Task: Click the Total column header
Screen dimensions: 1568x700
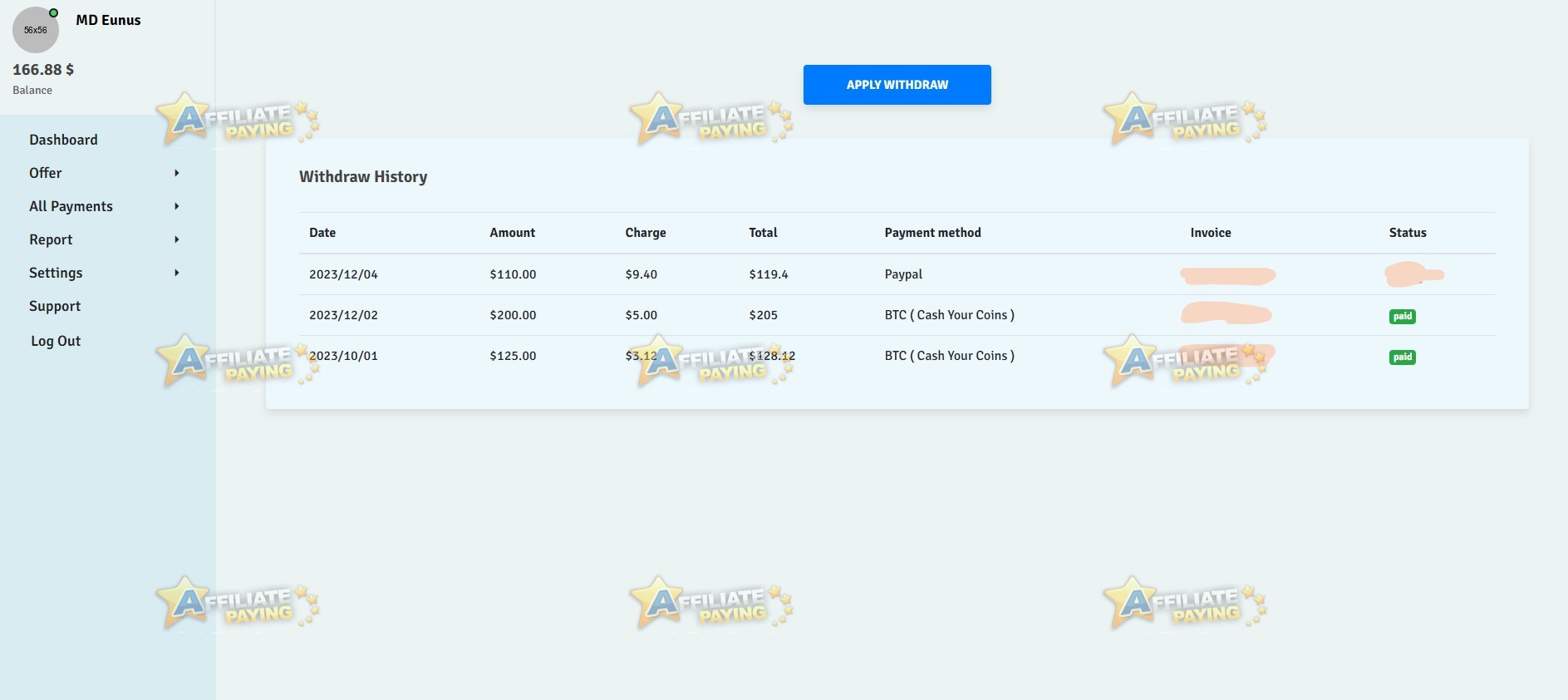Action: point(763,233)
